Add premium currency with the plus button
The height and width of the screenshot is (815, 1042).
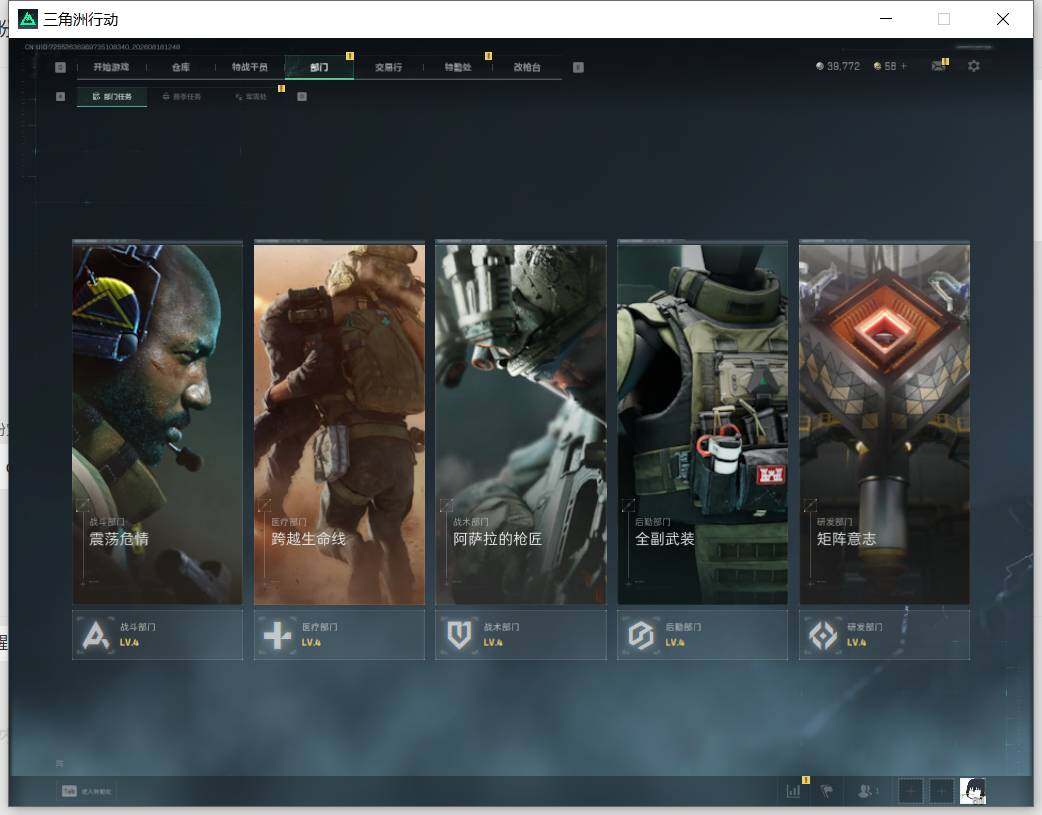(904, 66)
